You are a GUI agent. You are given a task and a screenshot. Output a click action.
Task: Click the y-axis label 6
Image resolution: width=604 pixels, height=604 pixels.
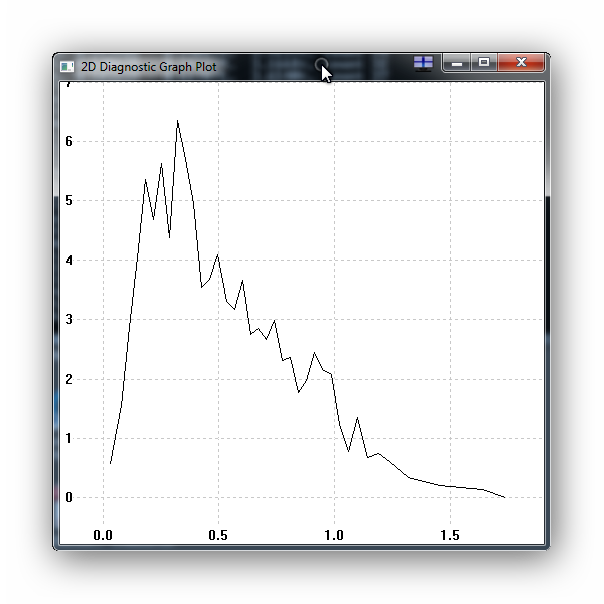(69, 141)
